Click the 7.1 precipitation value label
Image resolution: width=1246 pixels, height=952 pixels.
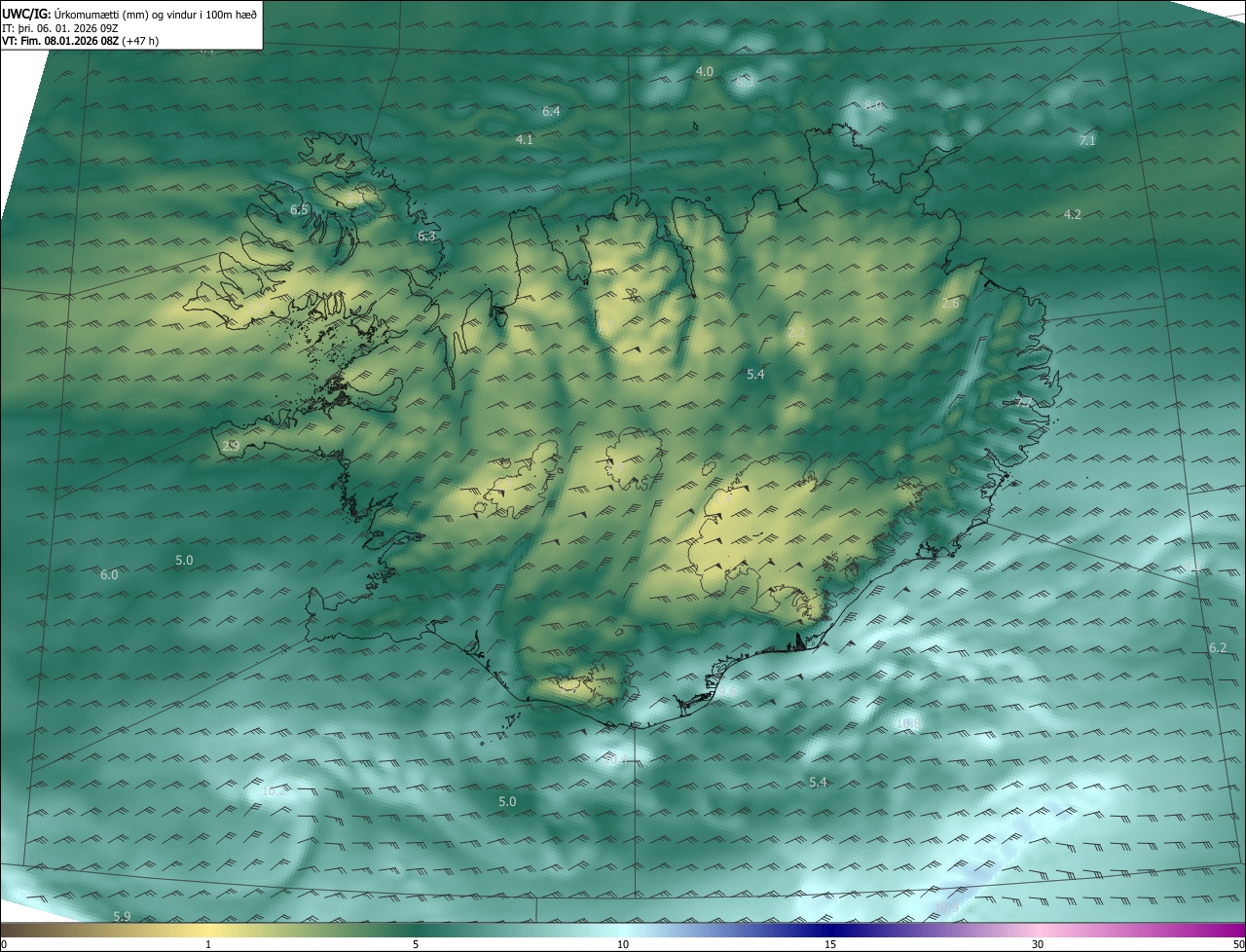tap(1087, 141)
